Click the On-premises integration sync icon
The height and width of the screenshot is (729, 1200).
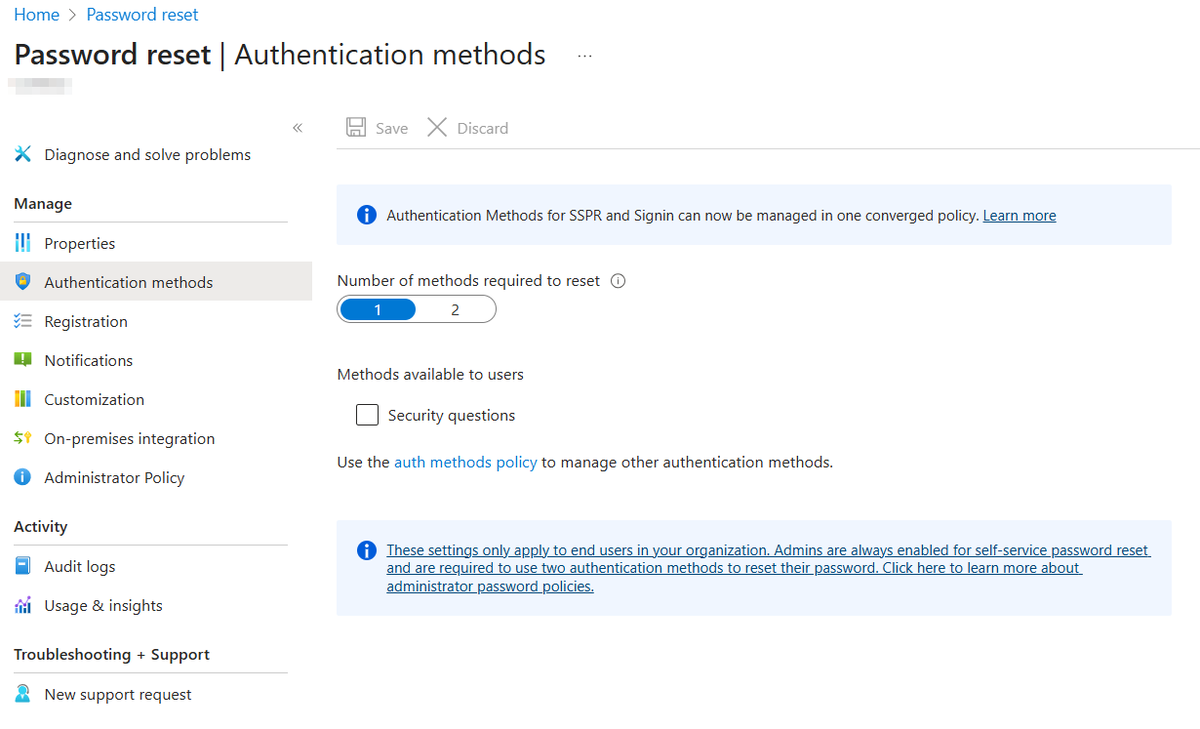pyautogui.click(x=23, y=438)
